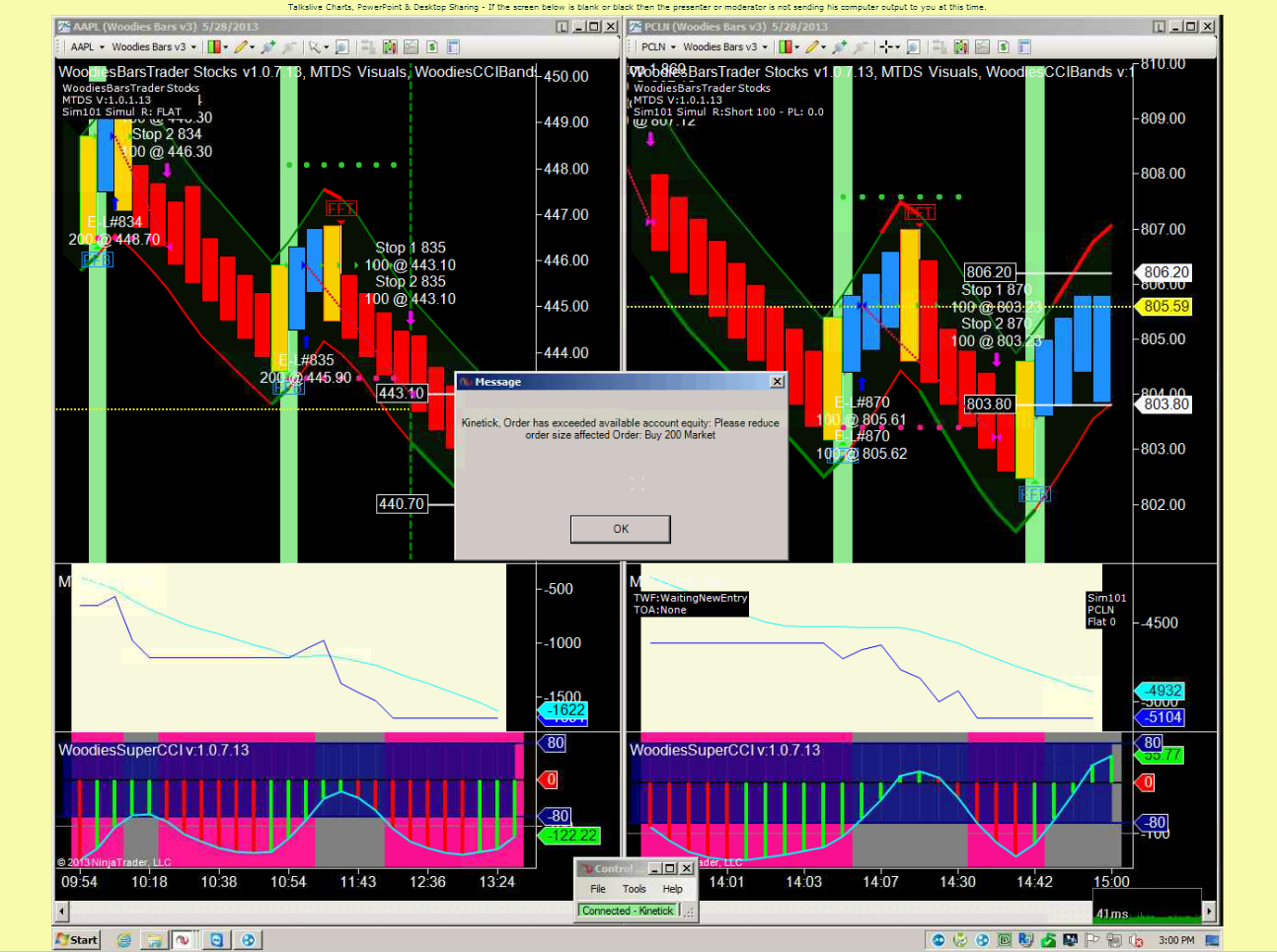
Task: Close the Message dialog with X
Action: point(778,382)
